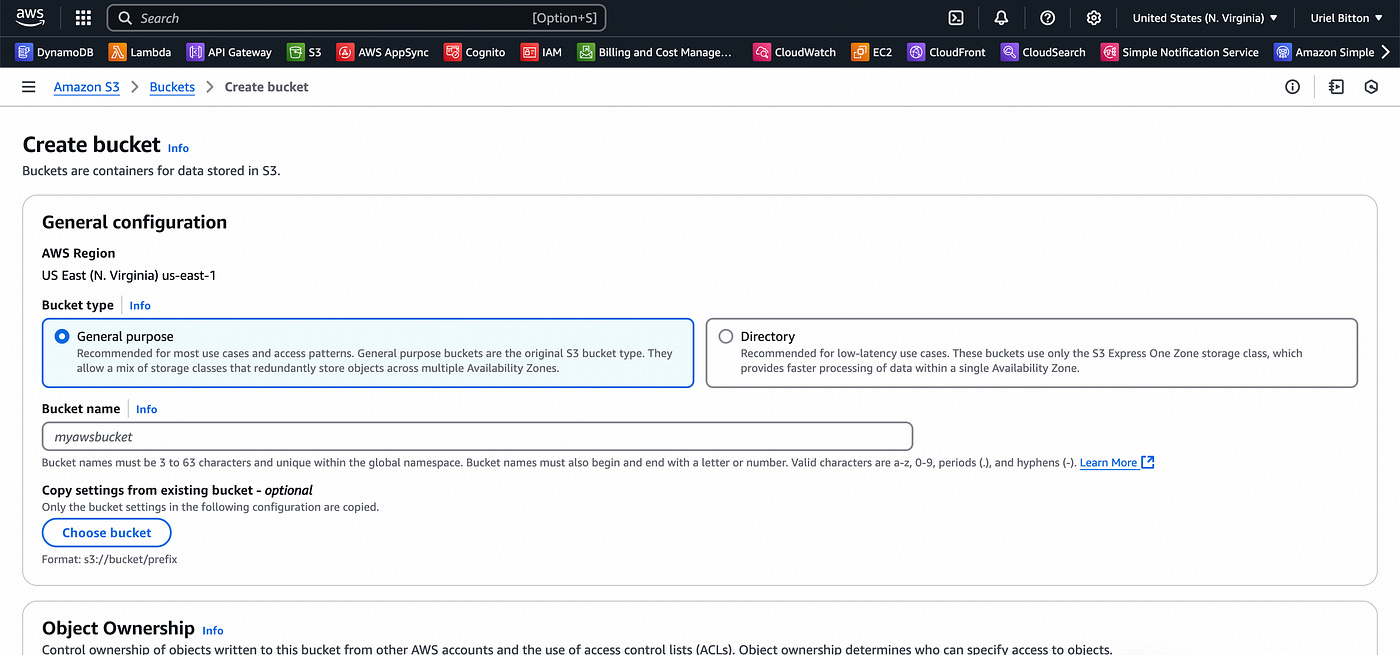Open Cognito from the favorites bar

pyautogui.click(x=475, y=52)
